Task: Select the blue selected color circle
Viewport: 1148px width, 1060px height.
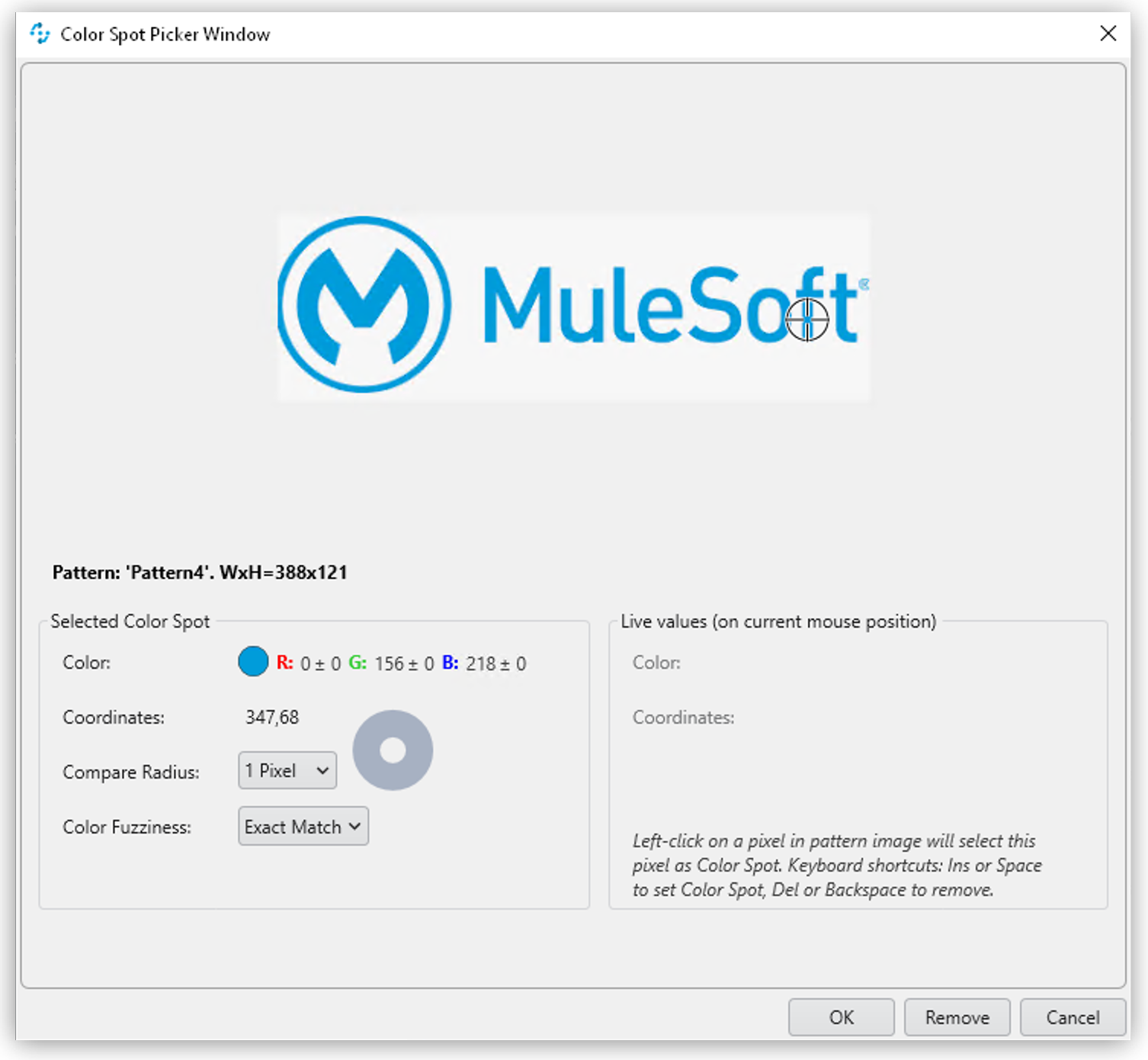Action: pyautogui.click(x=253, y=662)
